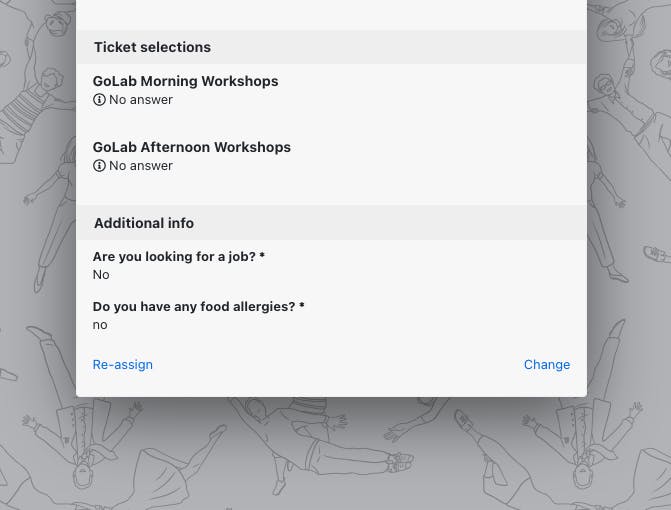The width and height of the screenshot is (671, 510).
Task: Click info icon under GoLab Afternoon Workshops
Action: 99,166
